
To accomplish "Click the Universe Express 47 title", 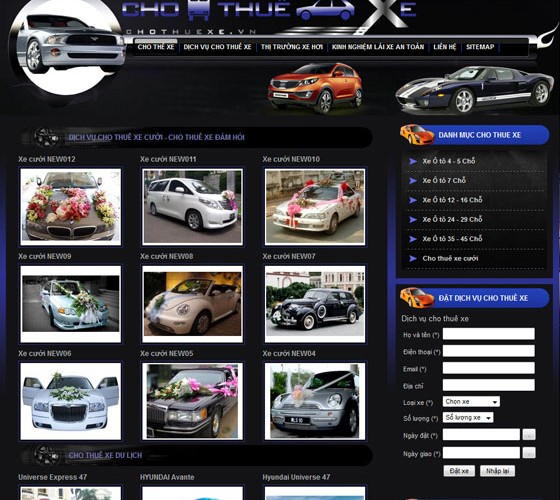I will [52, 478].
